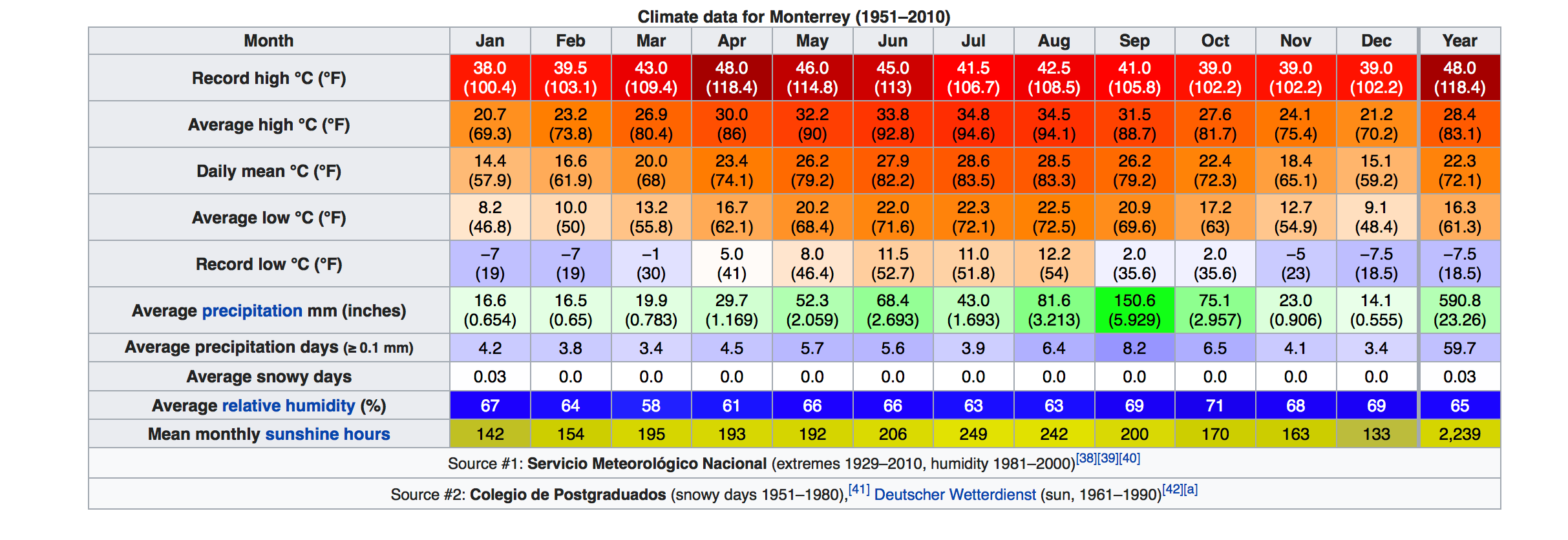Click the Servicio Meteorológico Nacional source text
The image size is (1568, 540).
pyautogui.click(x=647, y=464)
